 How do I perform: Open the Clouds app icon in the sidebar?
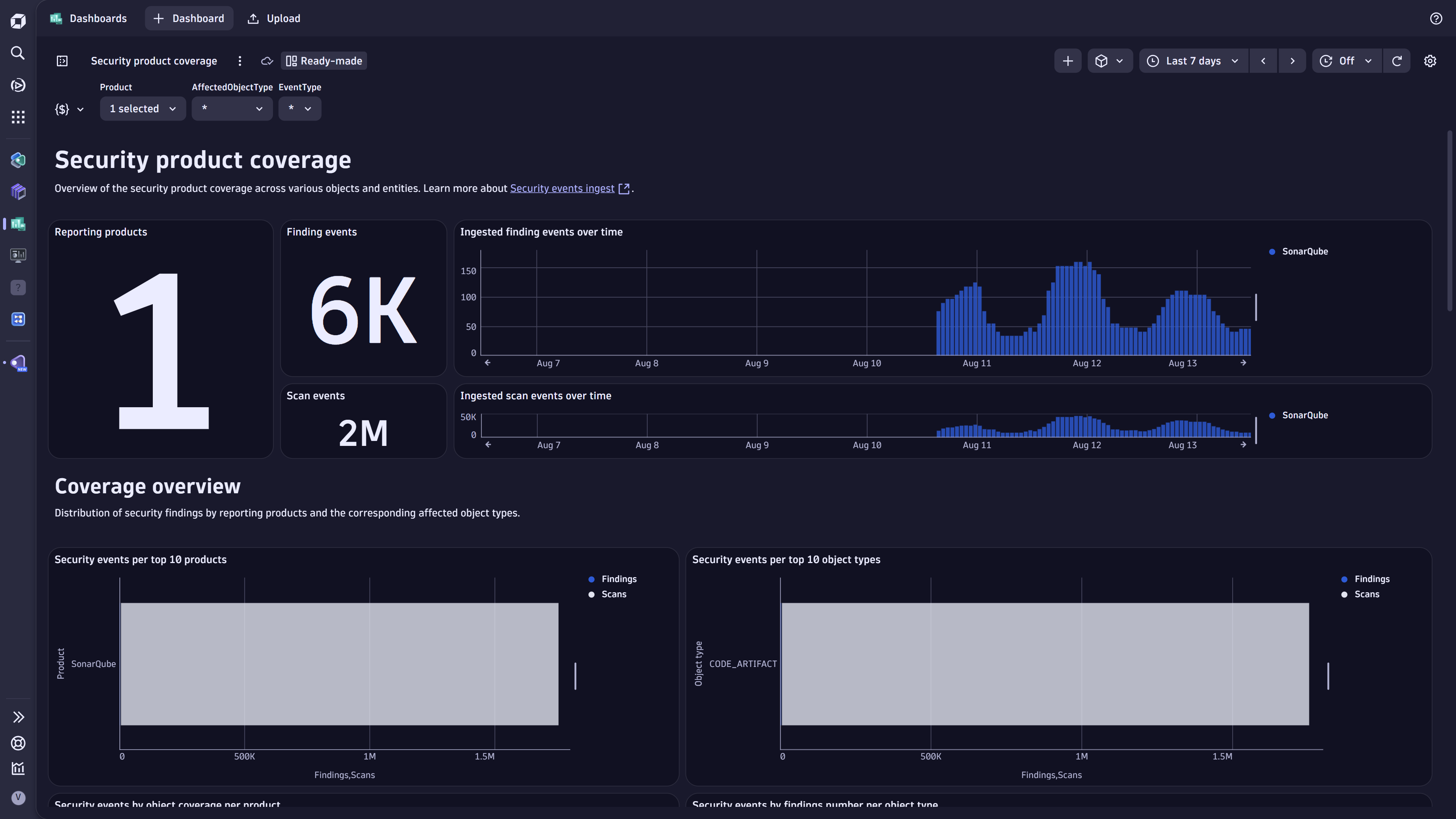coord(17,160)
